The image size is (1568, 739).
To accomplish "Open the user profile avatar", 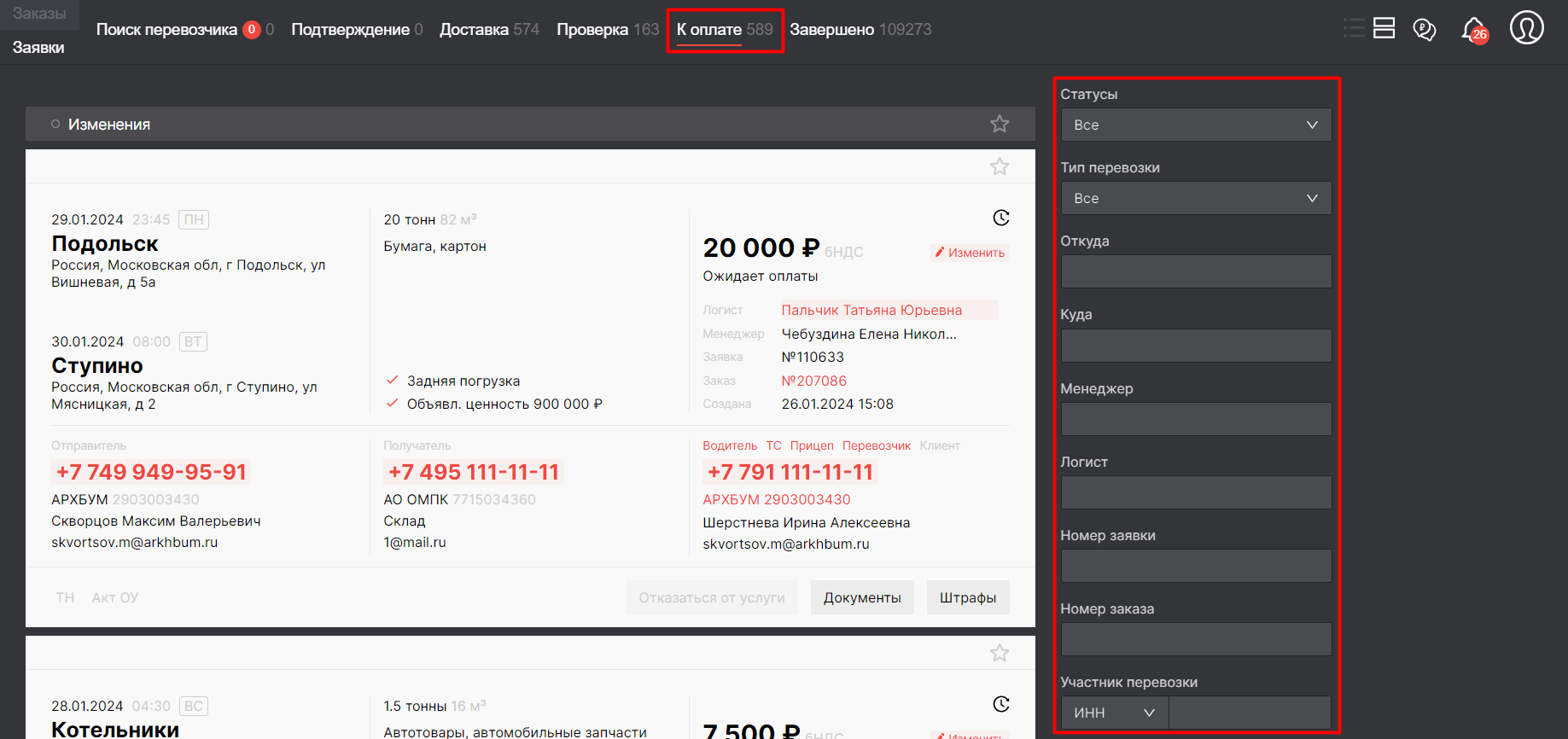I will coord(1527,27).
